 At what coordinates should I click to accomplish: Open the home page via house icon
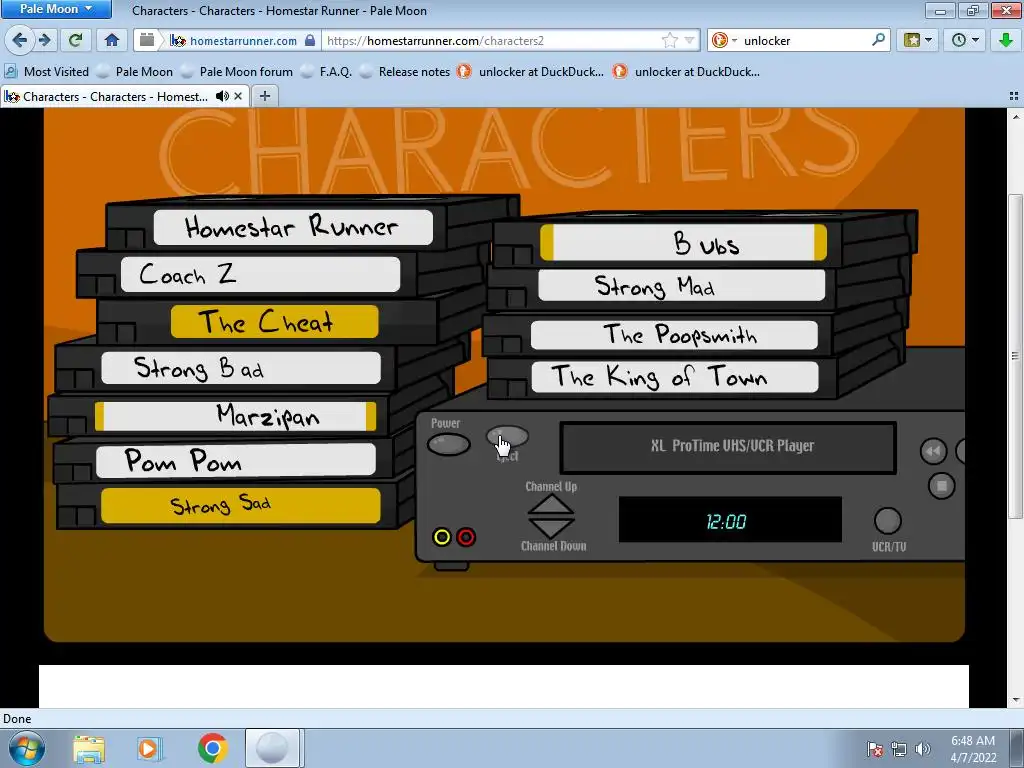click(112, 40)
